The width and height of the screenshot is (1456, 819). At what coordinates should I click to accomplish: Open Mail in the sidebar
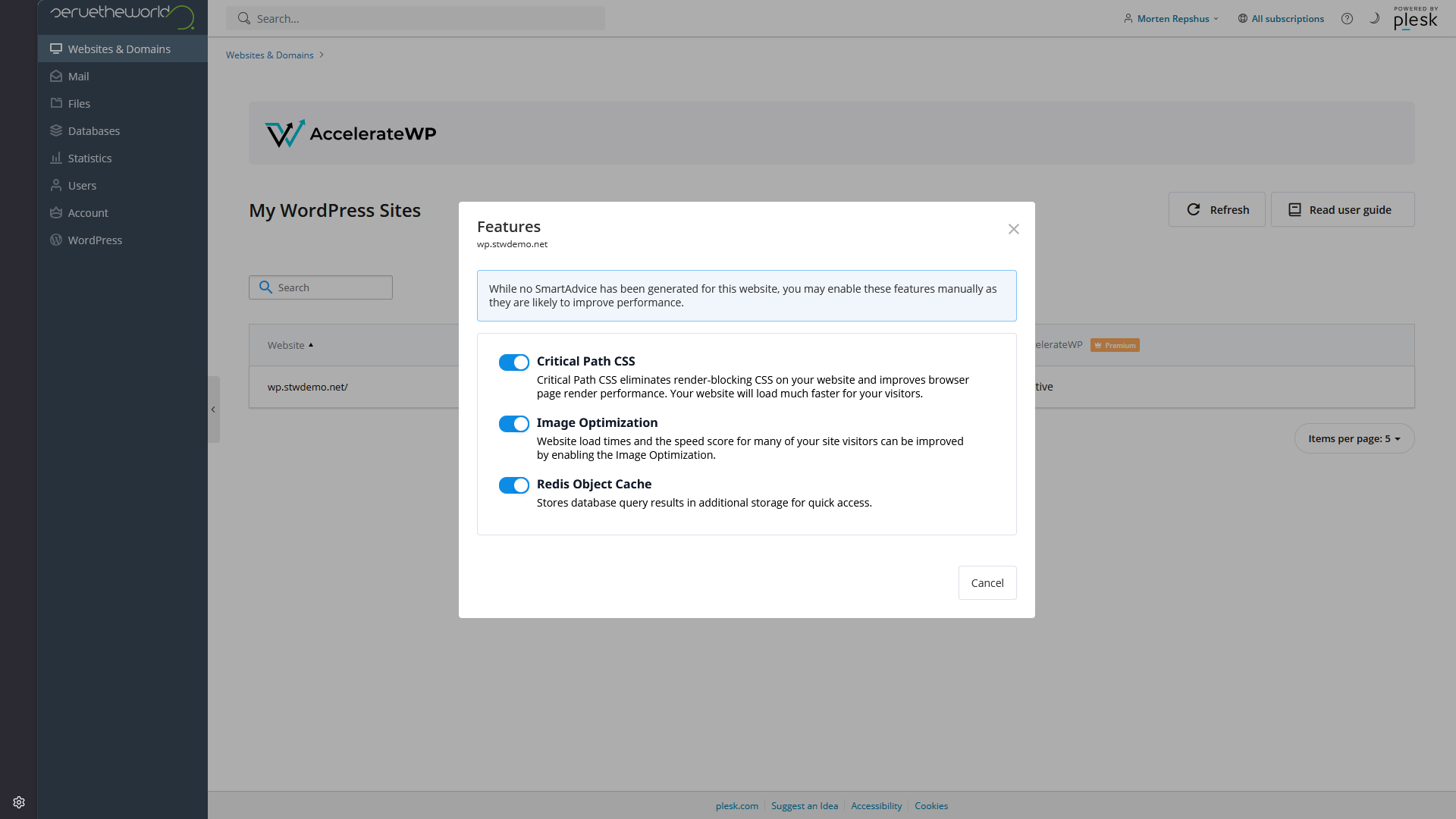[123, 76]
